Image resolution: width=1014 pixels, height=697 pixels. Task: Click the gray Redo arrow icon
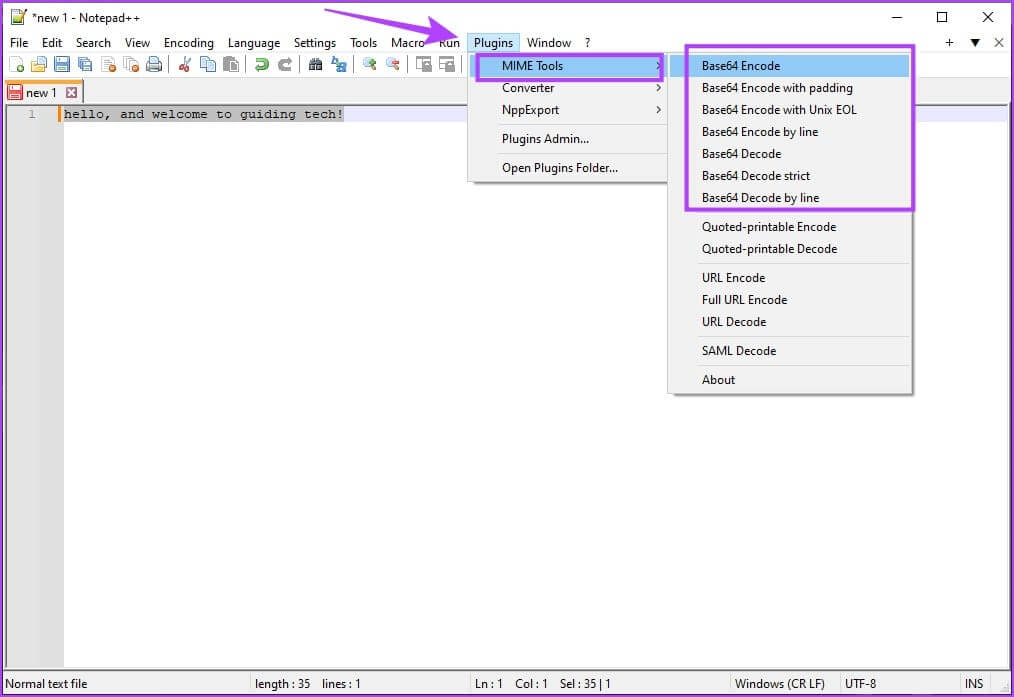(x=285, y=64)
